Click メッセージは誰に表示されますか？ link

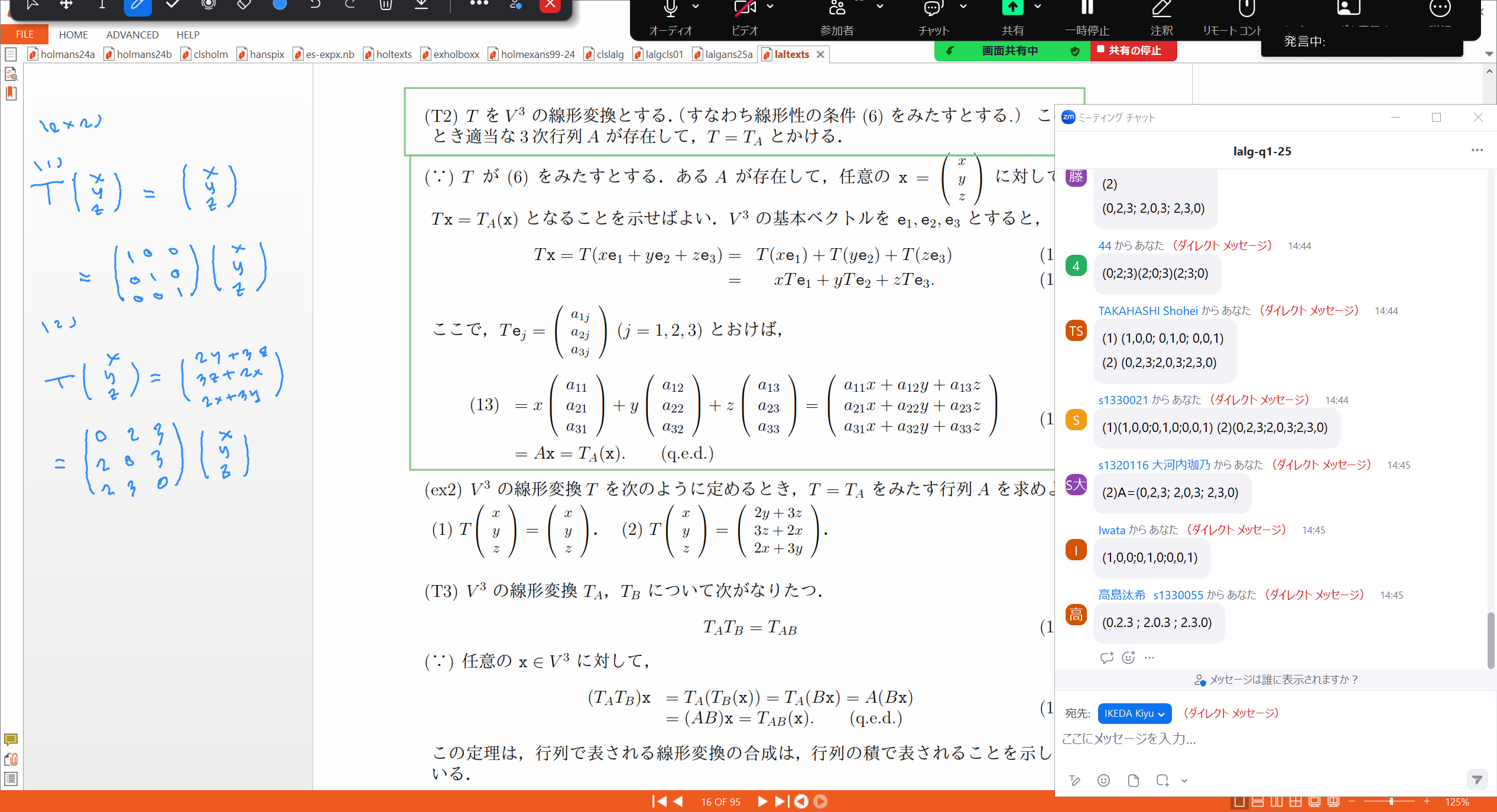click(1276, 680)
